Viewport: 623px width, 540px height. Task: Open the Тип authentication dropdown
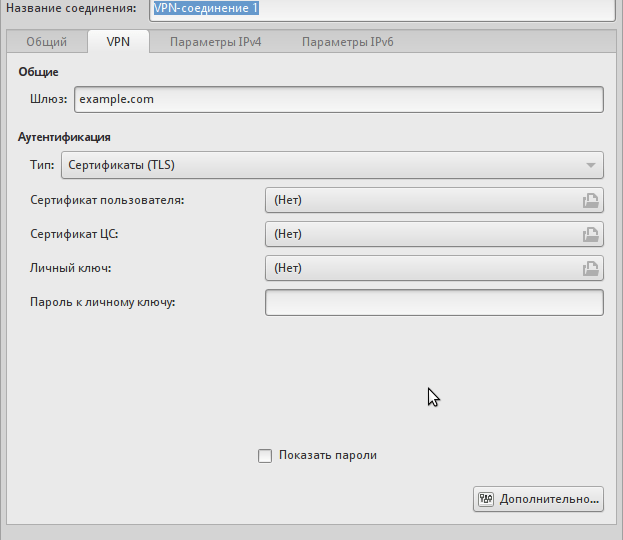(332, 165)
